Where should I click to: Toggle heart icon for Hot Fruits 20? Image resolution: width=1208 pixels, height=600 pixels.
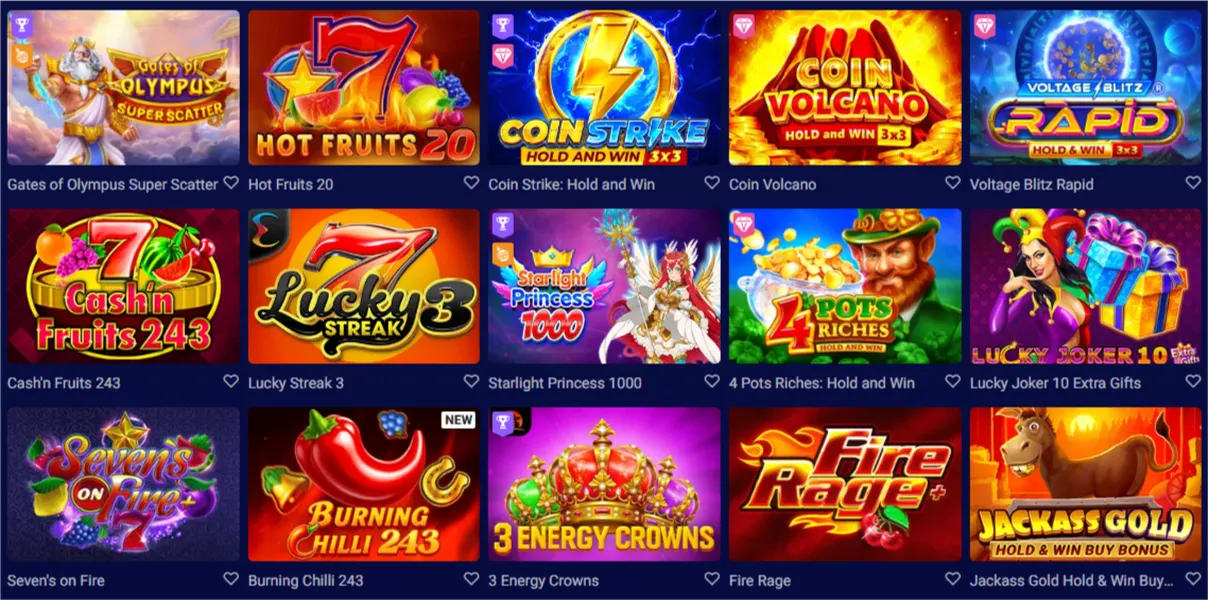tap(471, 183)
